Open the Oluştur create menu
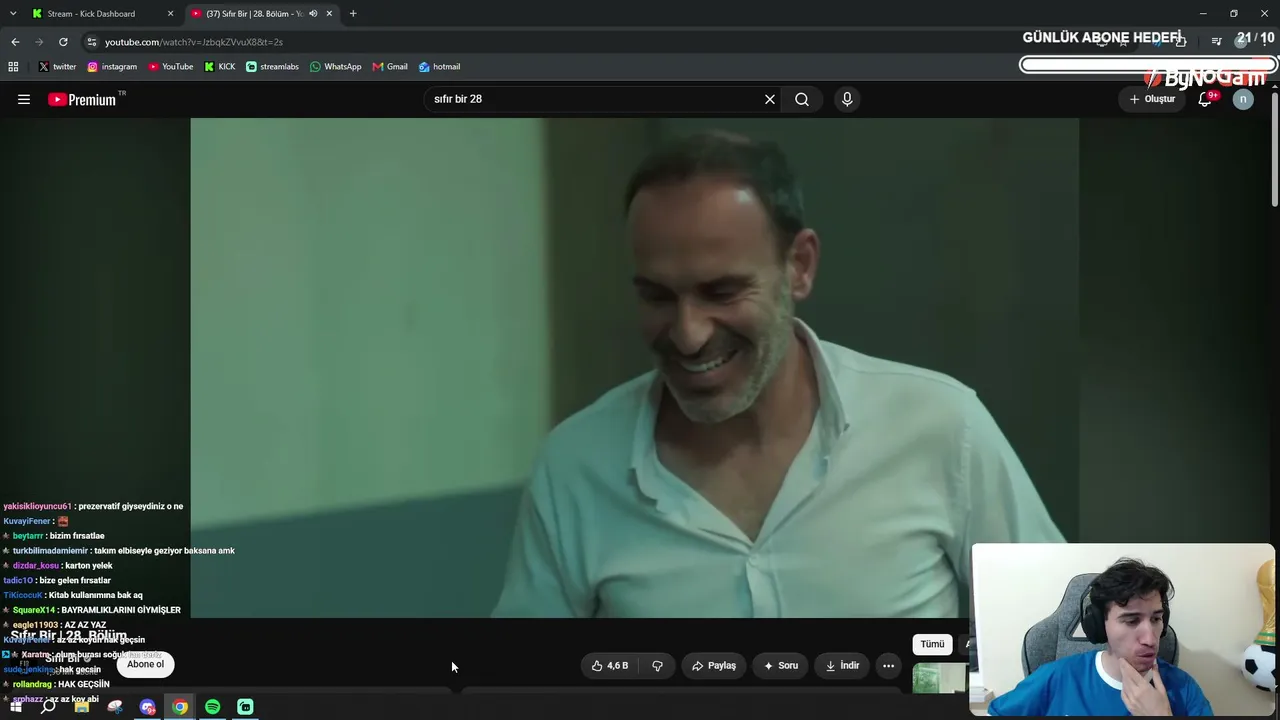 pos(1152,99)
